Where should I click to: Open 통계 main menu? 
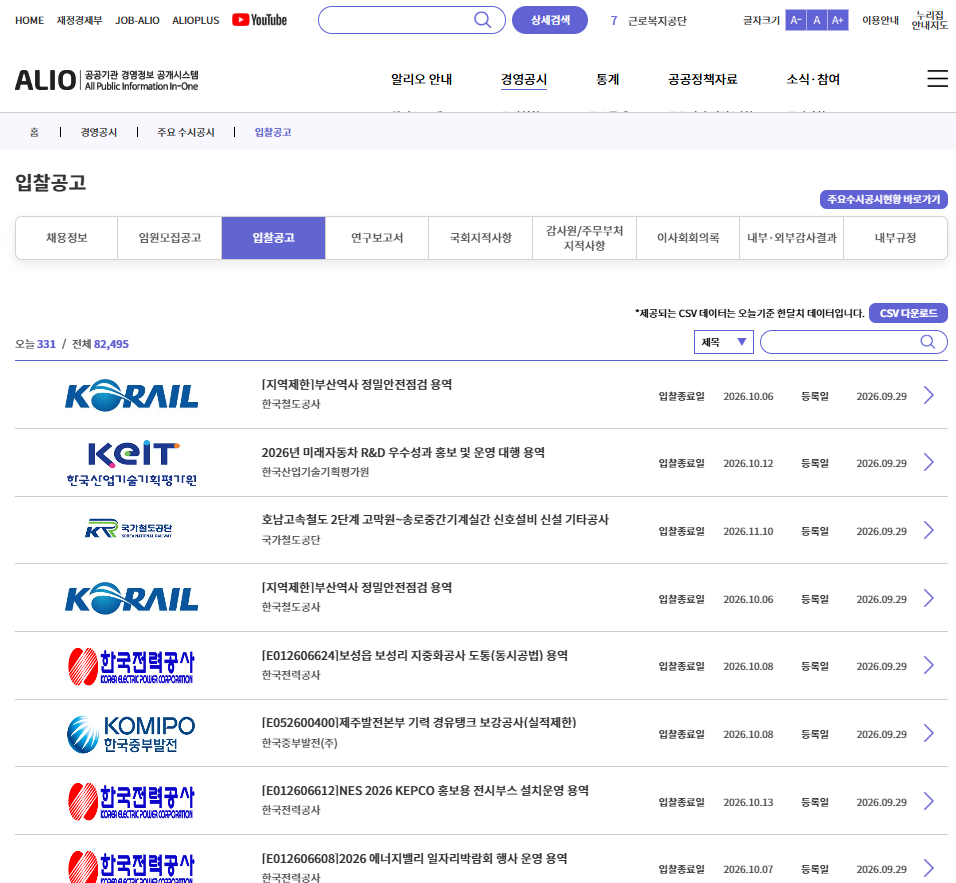pyautogui.click(x=607, y=79)
